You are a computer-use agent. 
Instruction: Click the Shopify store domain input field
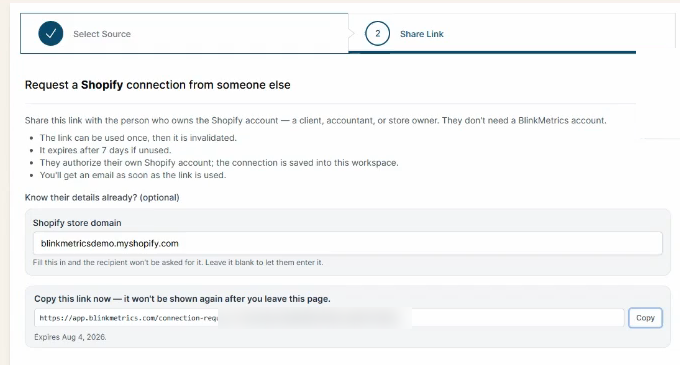pyautogui.click(x=347, y=243)
